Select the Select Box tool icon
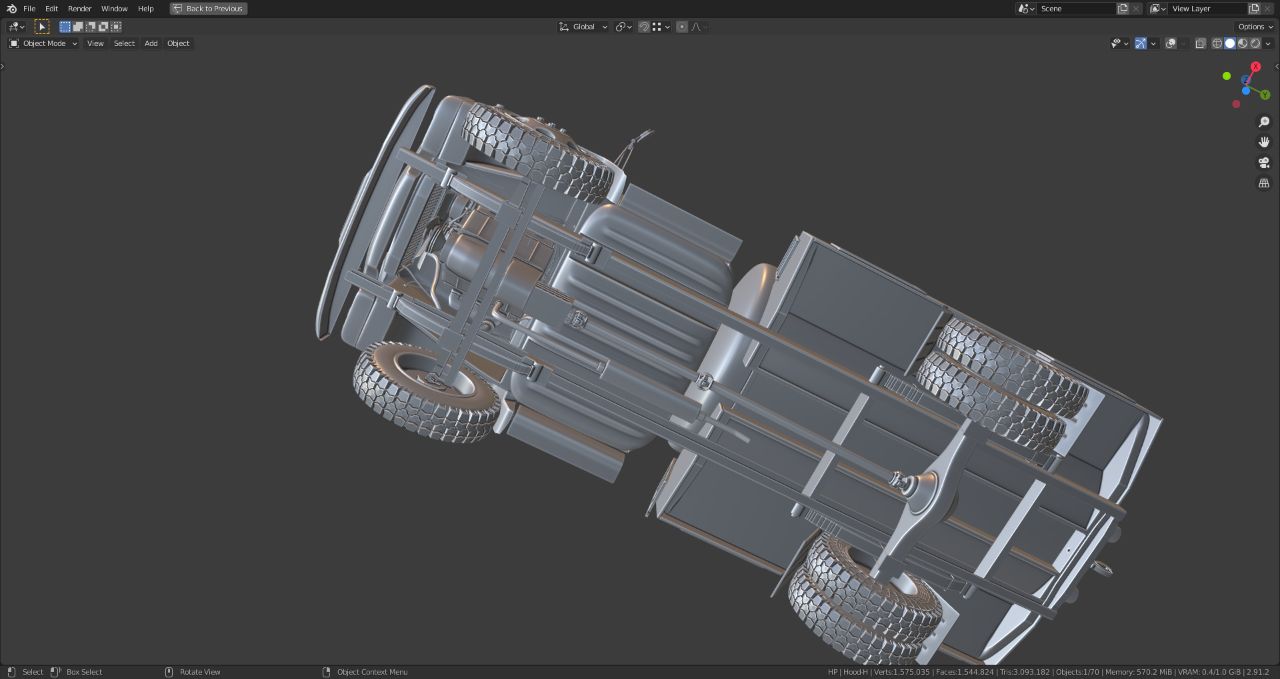Screen dimensions: 1280x679 [x=42, y=27]
